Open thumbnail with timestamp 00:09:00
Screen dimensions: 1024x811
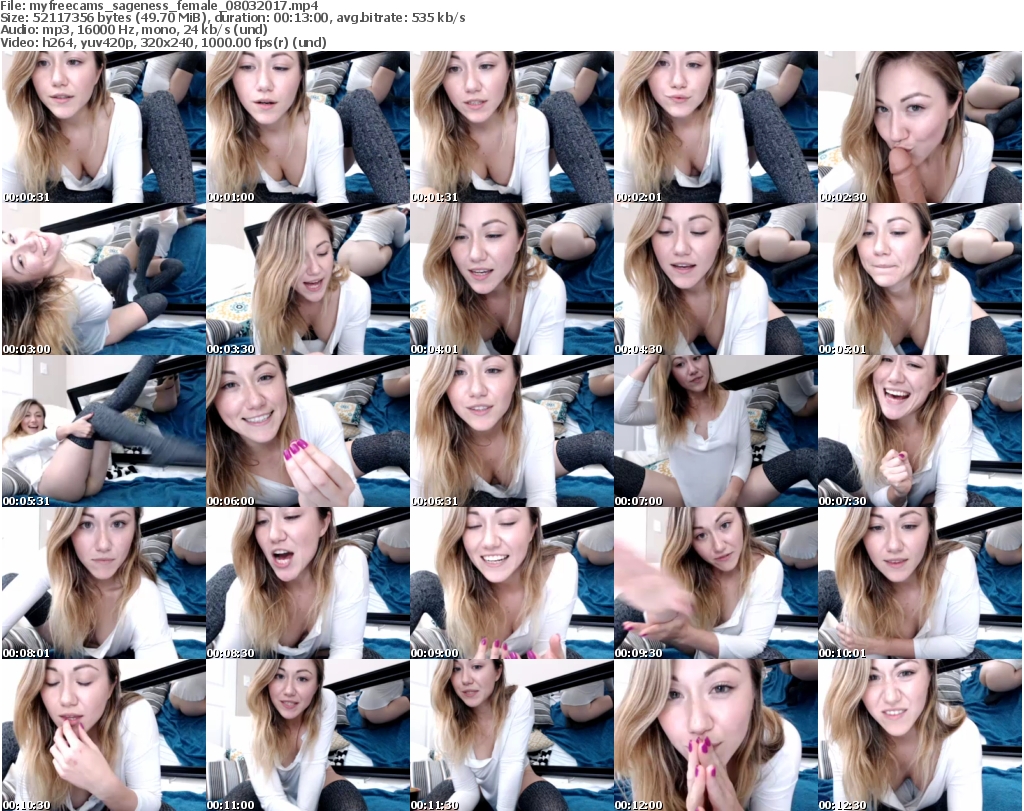[x=511, y=584]
